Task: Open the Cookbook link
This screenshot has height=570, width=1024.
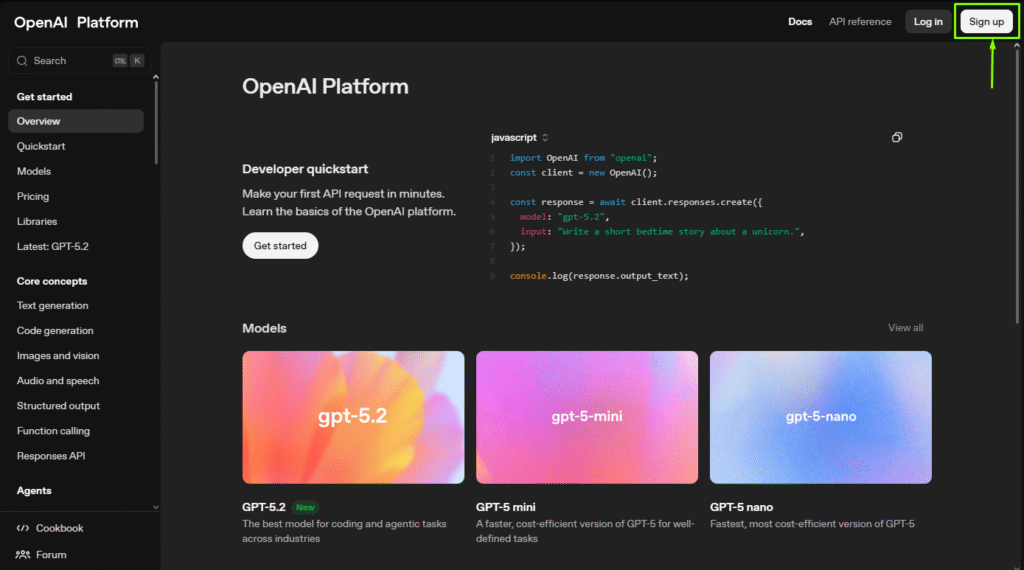Action: point(59,528)
